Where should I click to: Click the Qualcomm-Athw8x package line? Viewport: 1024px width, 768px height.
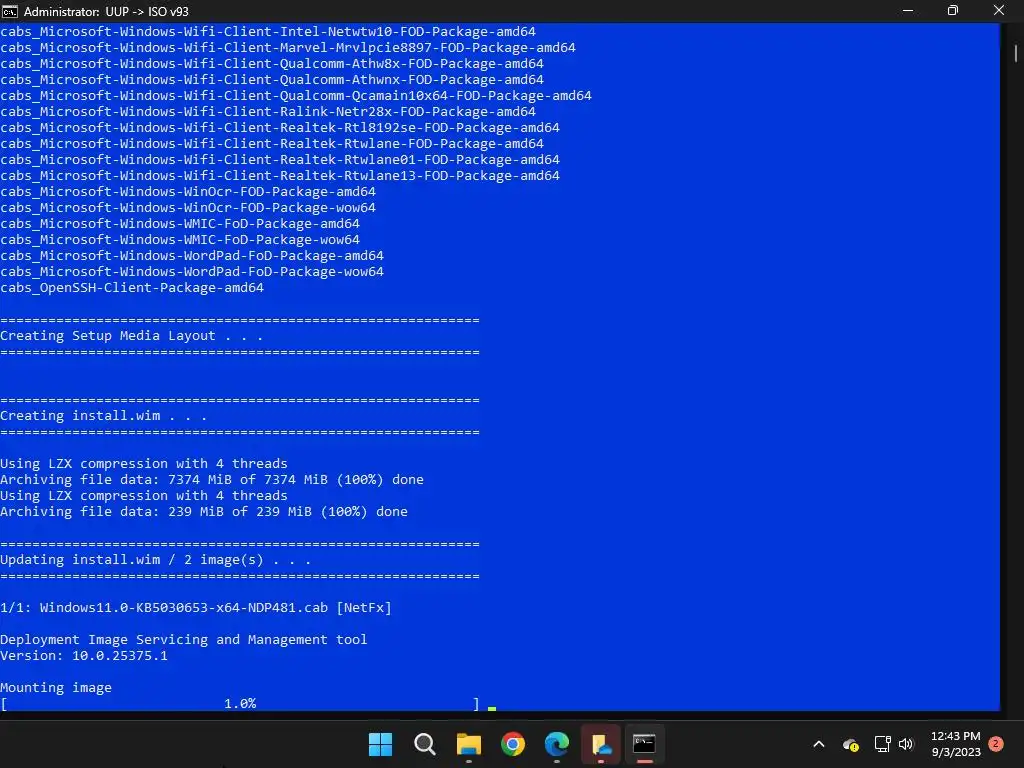point(272,64)
